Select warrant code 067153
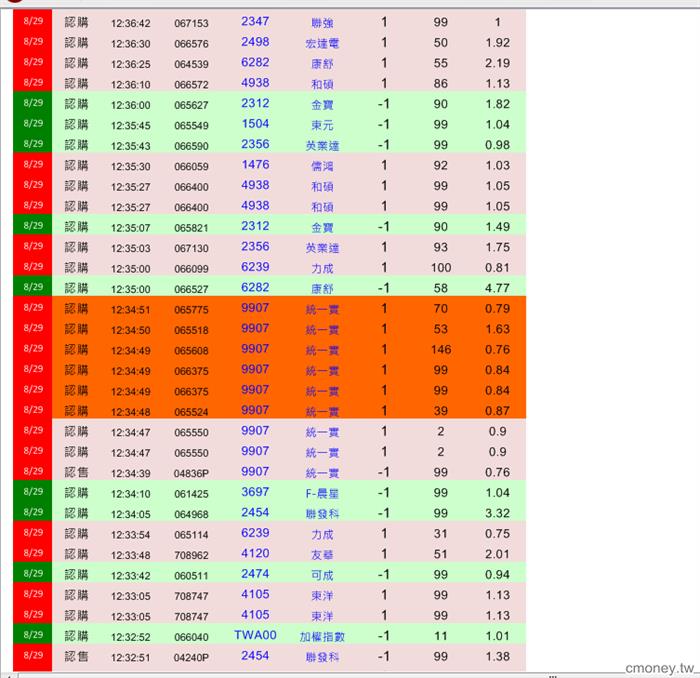 191,23
